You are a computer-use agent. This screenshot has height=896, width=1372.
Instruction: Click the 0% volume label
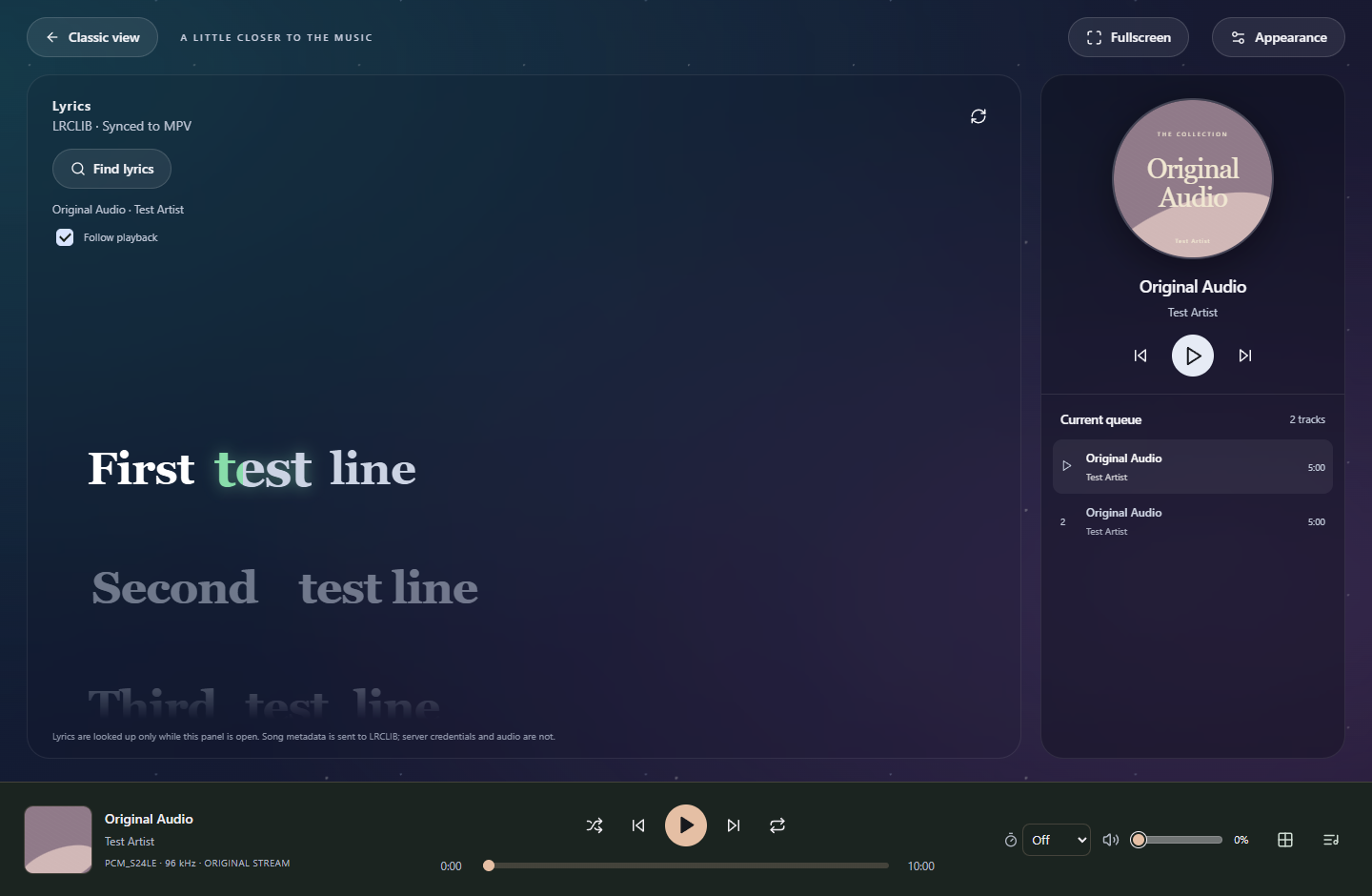(x=1241, y=840)
